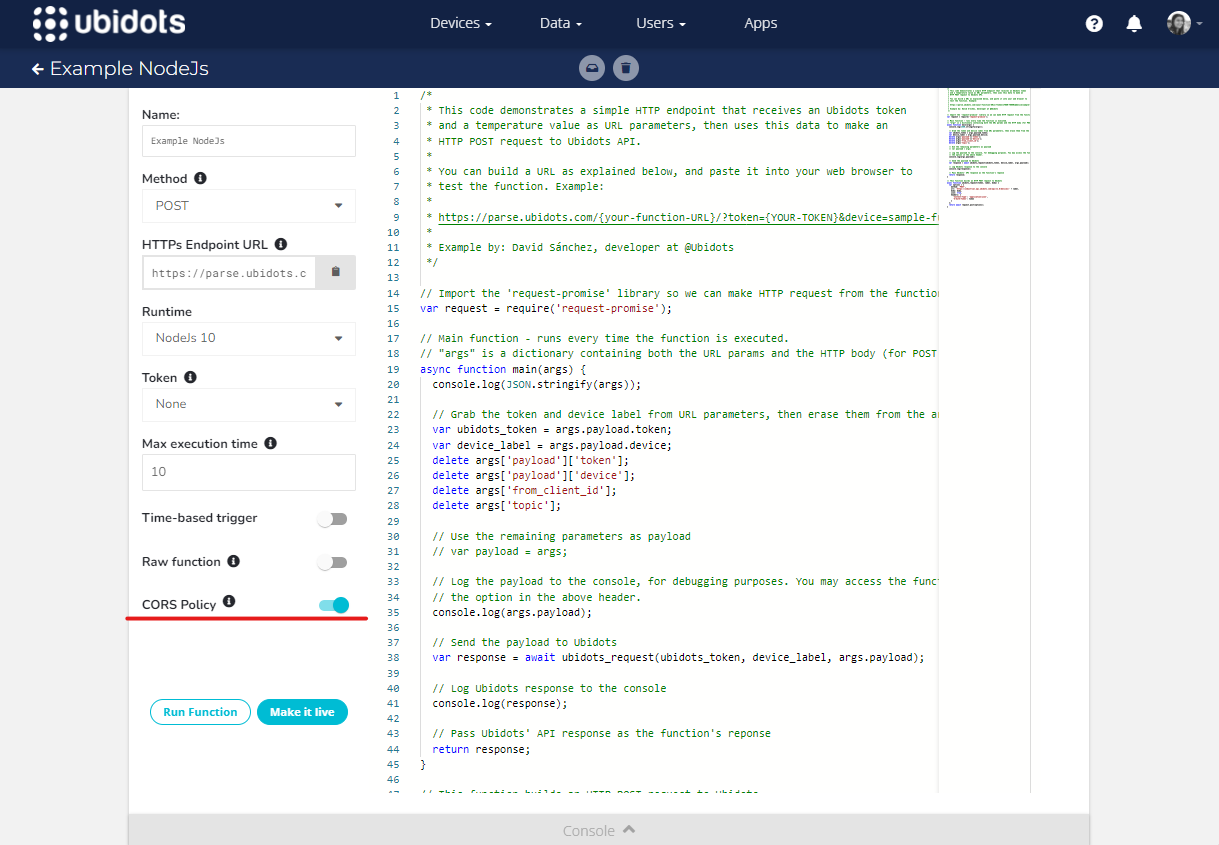Click the Run Function button
This screenshot has height=845, width=1219.
pos(200,712)
